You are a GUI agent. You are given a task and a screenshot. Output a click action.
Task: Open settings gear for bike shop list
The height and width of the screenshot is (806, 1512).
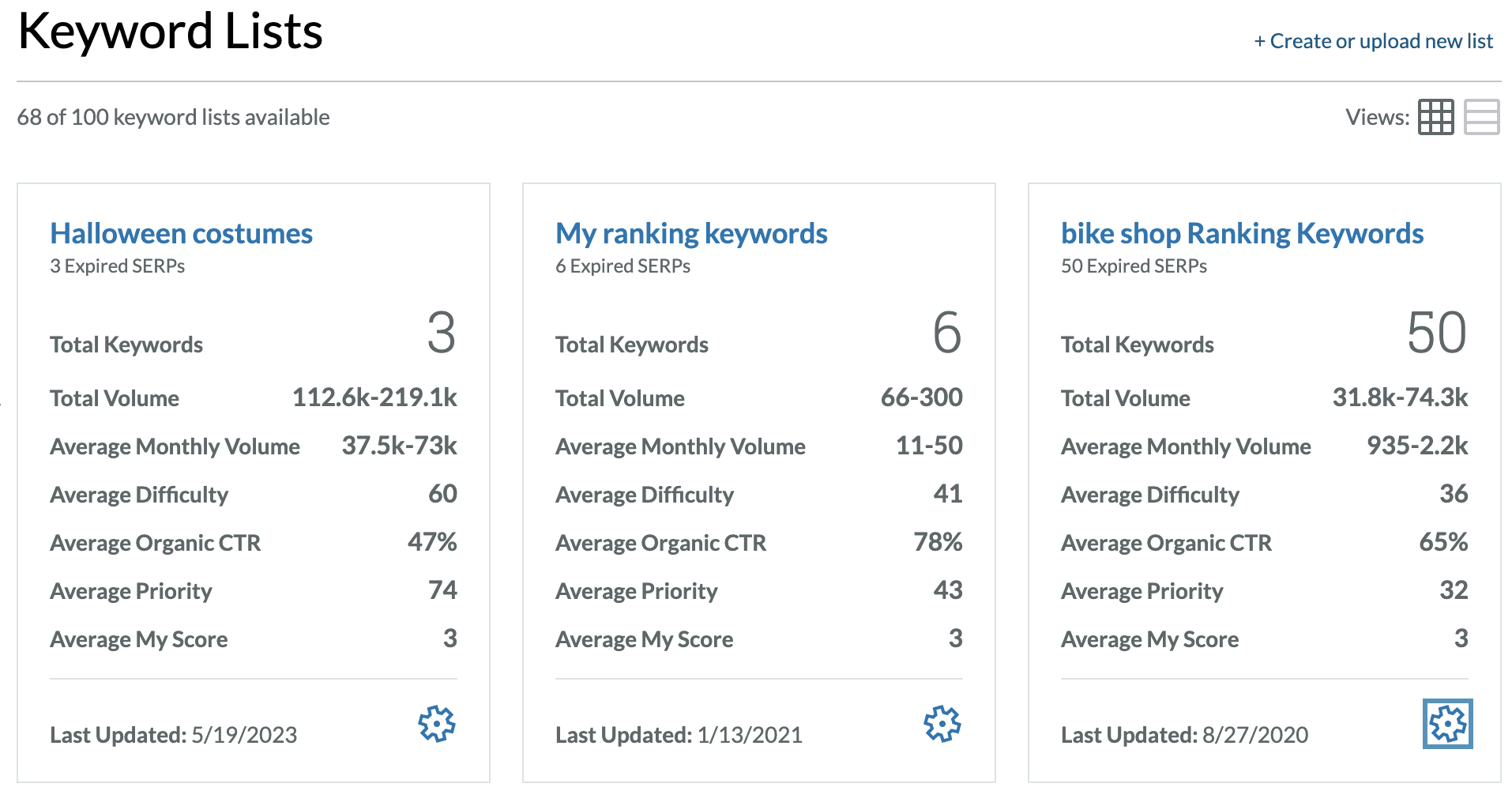[x=1447, y=723]
